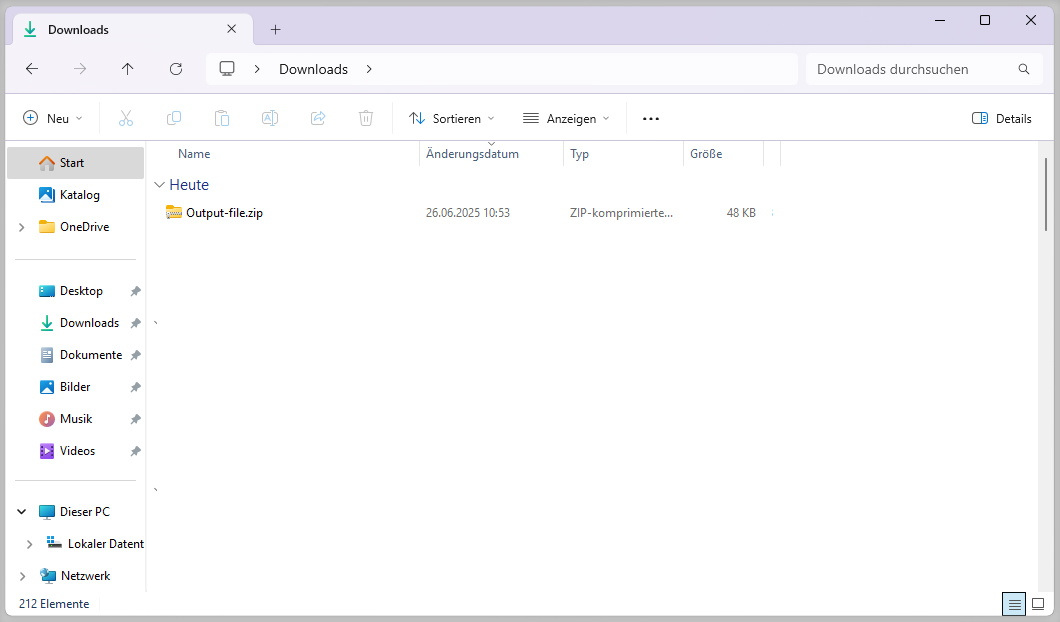Viewport: 1060px width, 622px height.
Task: Click the 212 Elemente status text
Action: pyautogui.click(x=54, y=604)
